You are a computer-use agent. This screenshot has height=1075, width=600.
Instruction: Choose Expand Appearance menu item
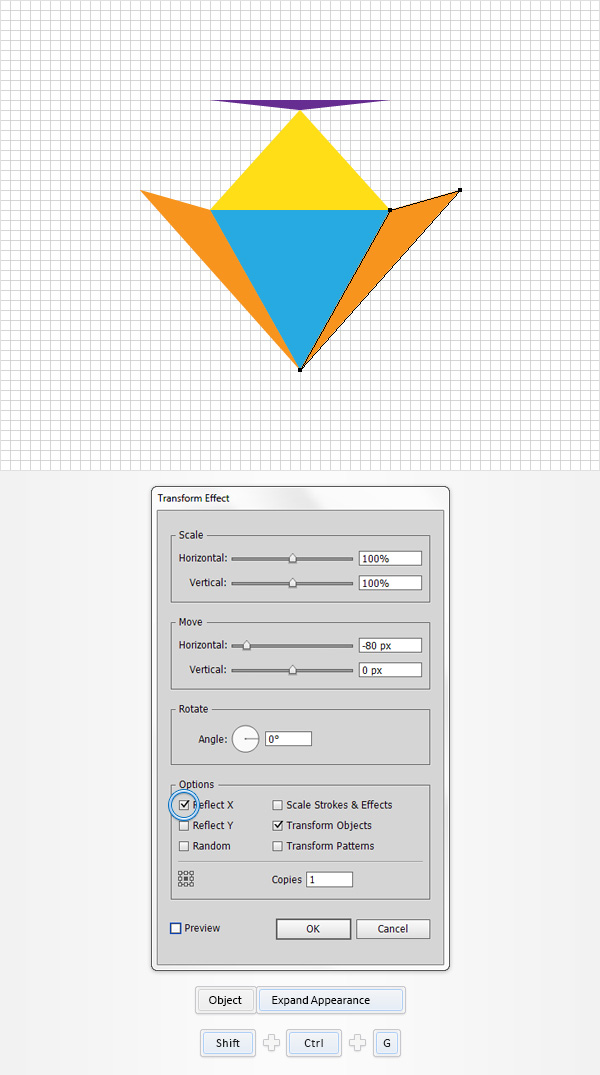click(x=331, y=1000)
